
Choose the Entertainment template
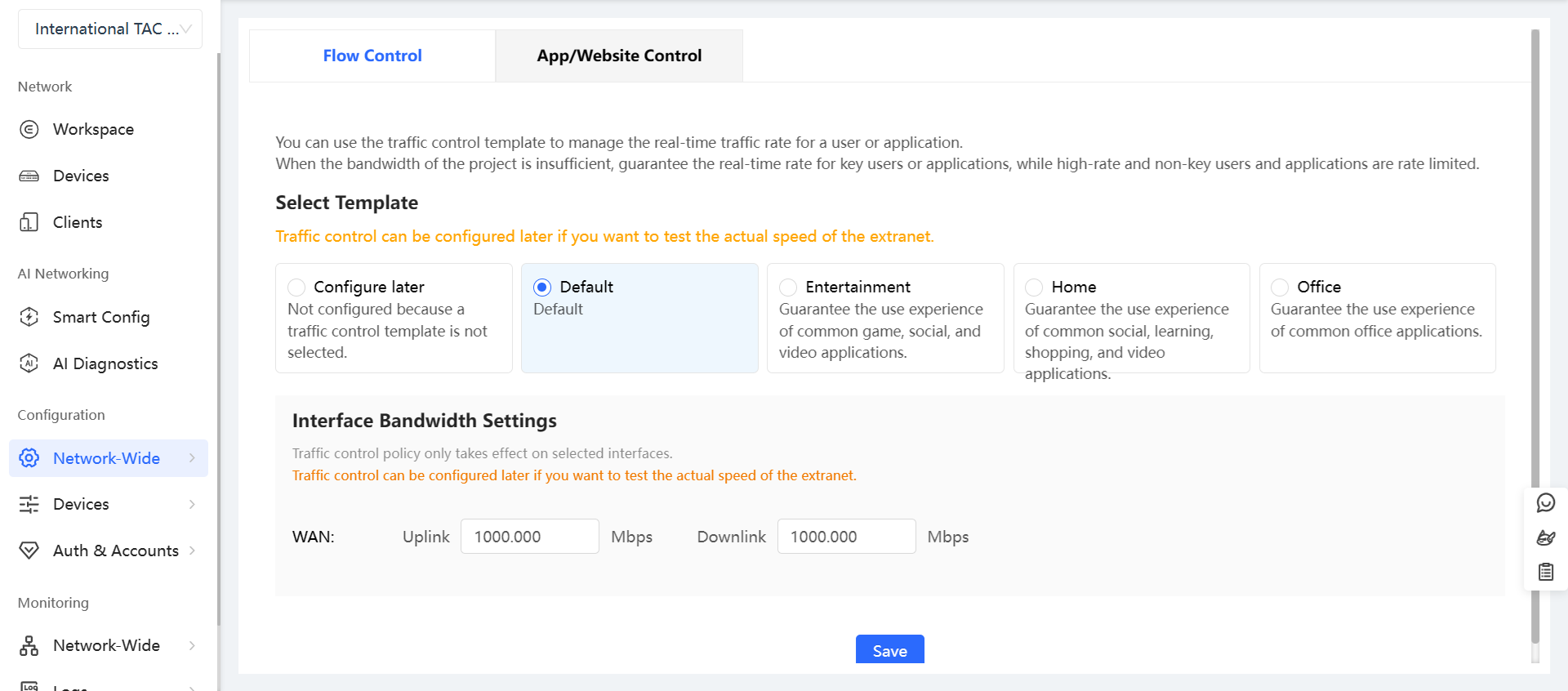coord(788,288)
